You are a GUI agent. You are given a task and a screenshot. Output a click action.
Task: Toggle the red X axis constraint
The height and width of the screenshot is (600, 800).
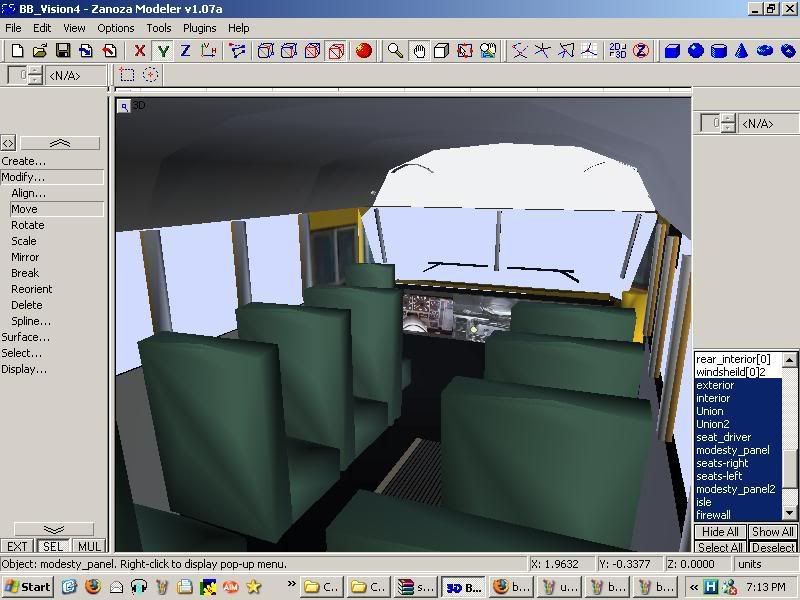[x=139, y=51]
